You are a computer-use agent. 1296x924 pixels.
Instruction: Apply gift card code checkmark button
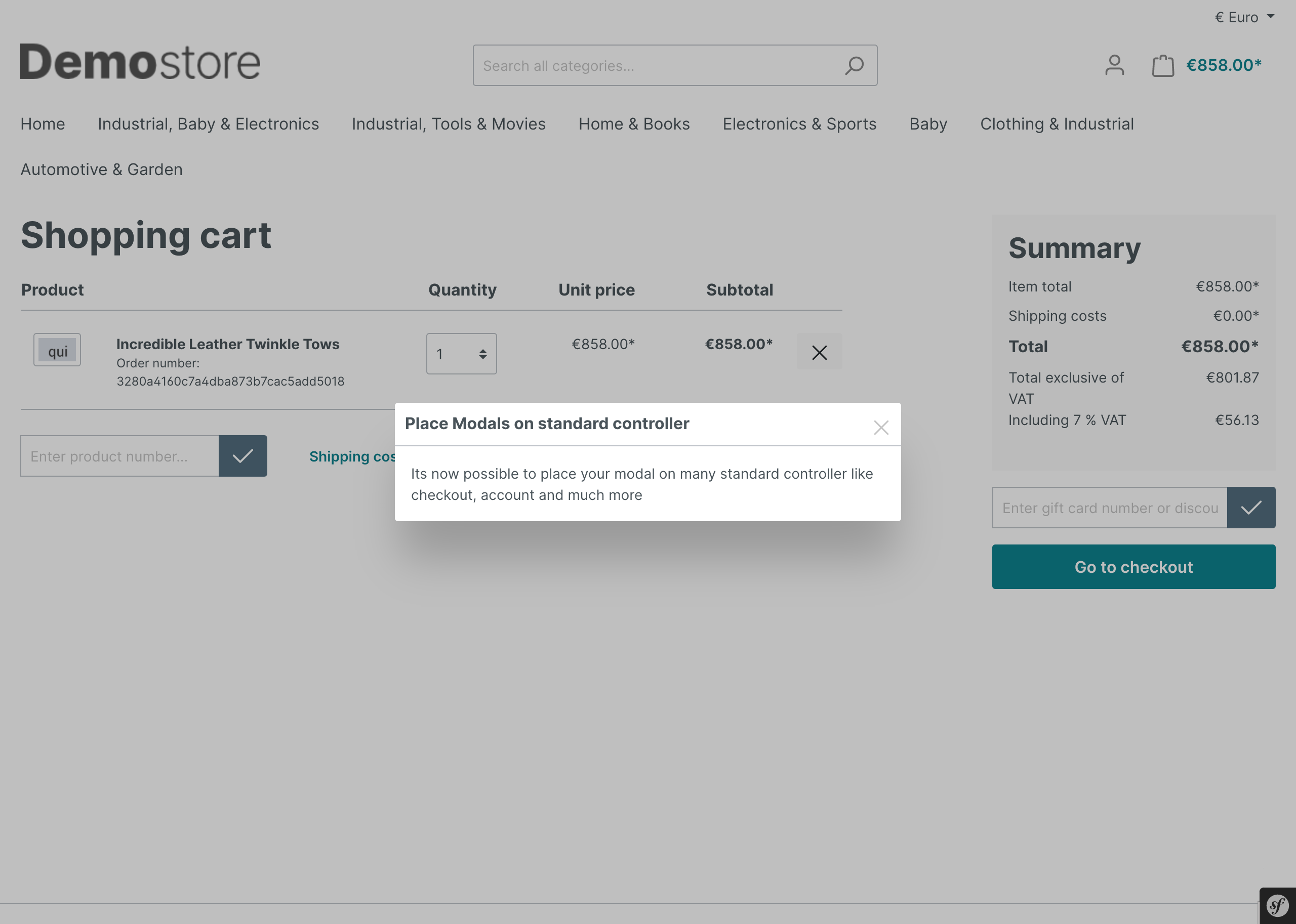pos(1250,508)
